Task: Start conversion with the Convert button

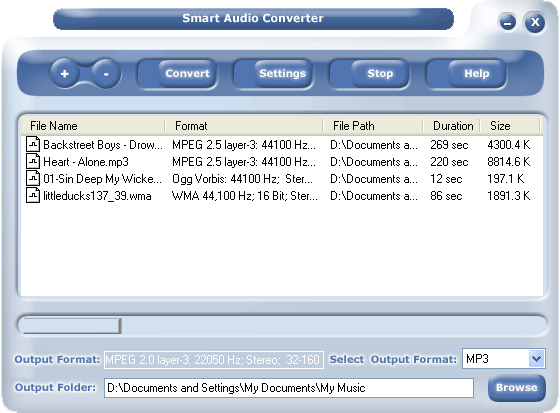Action: pos(187,74)
